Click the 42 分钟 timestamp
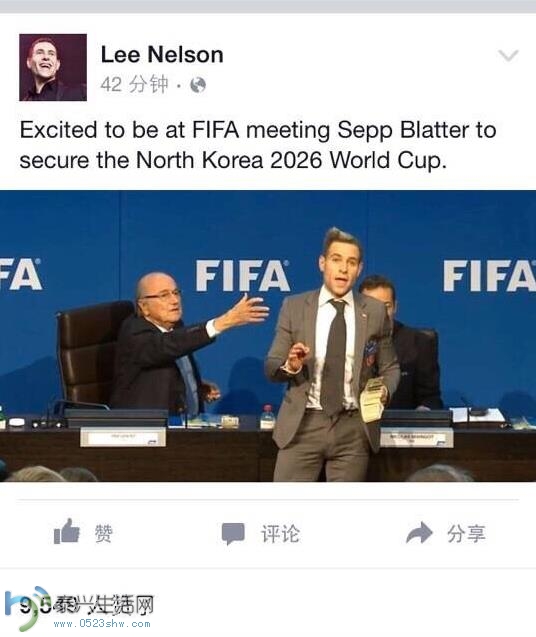Screen dimensions: 536x637 coord(135,84)
